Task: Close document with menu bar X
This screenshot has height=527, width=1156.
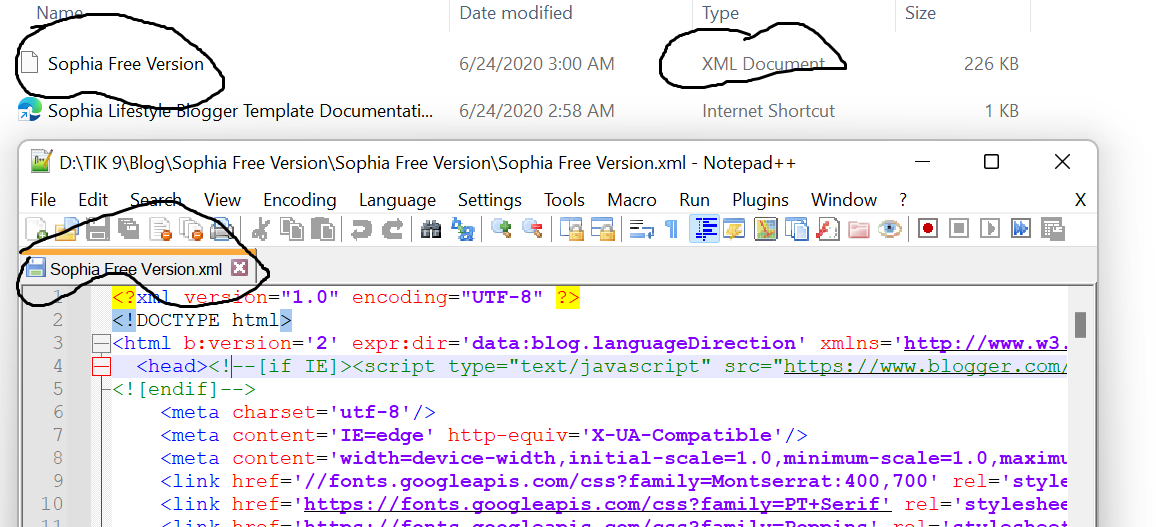Action: (1080, 200)
